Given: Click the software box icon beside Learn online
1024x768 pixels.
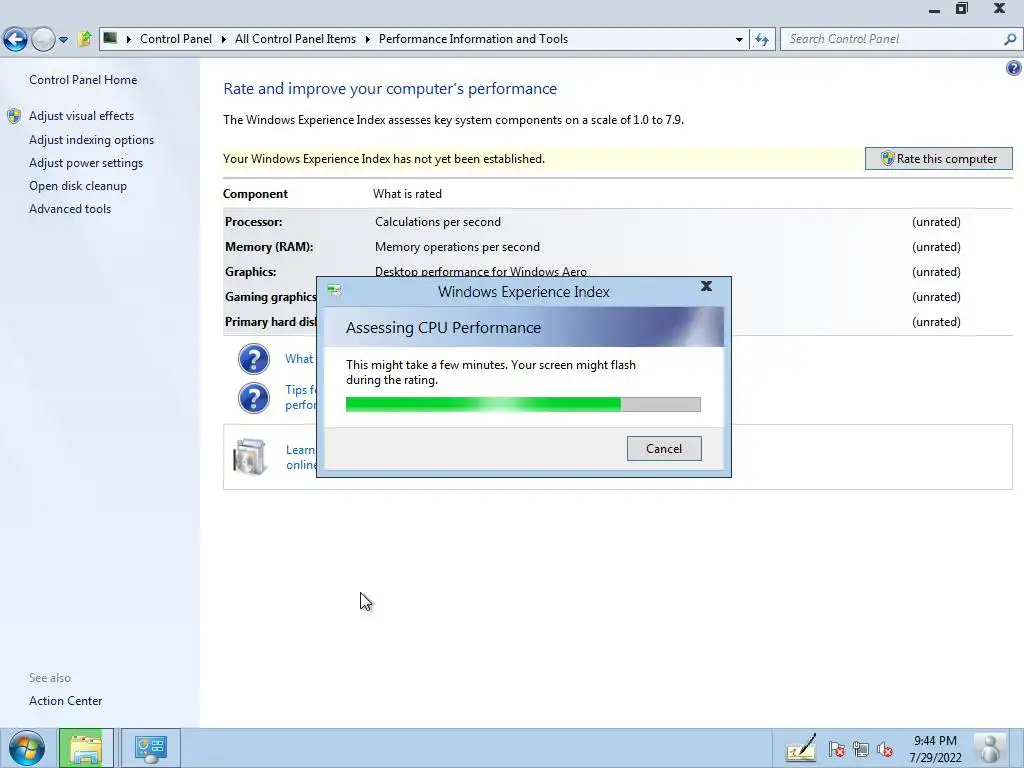Looking at the screenshot, I should click(x=249, y=456).
